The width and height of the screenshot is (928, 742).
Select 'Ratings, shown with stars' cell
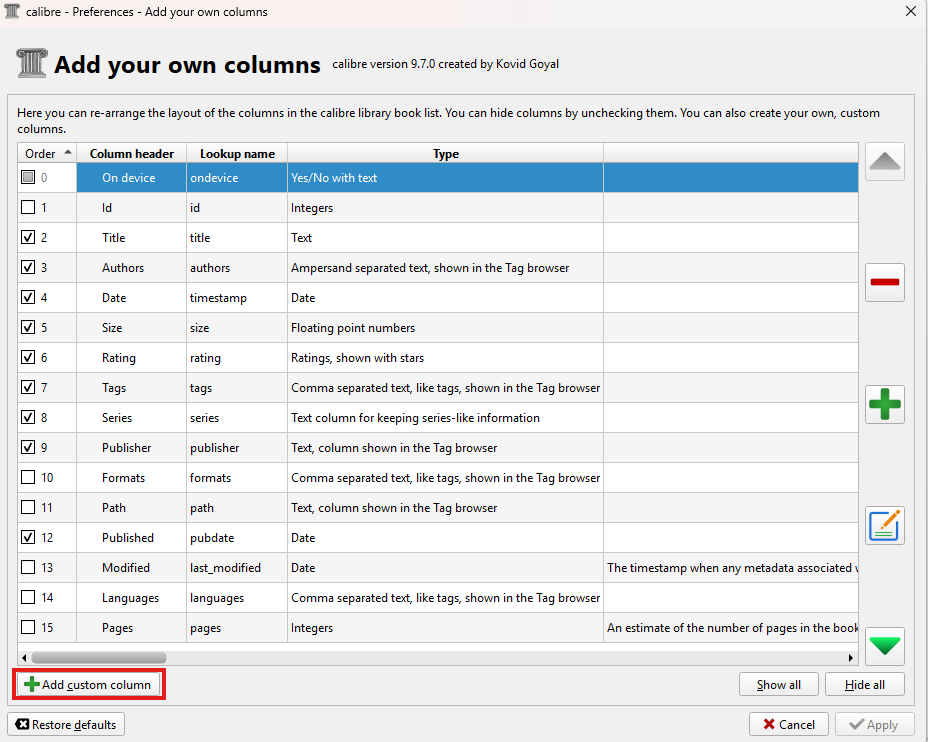(x=445, y=357)
